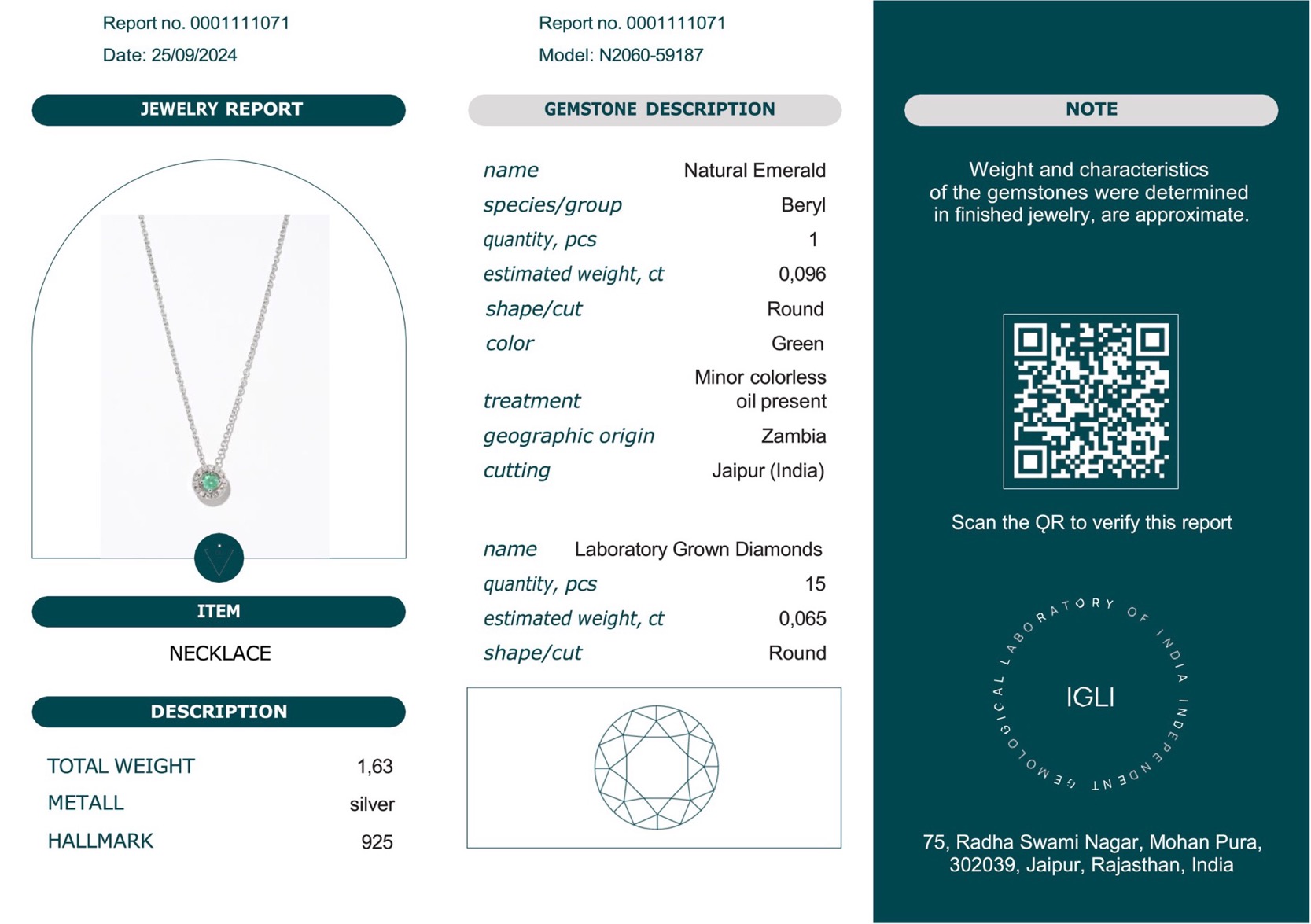1311x924 pixels.
Task: Click 'Date: 25/09/2024'
Action: (169, 55)
